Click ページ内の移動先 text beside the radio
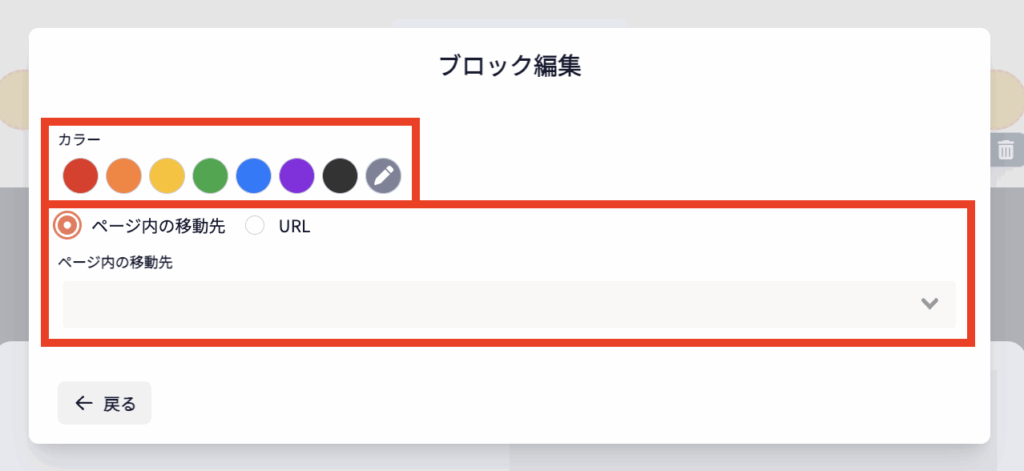This screenshot has height=471, width=1024. tap(158, 226)
